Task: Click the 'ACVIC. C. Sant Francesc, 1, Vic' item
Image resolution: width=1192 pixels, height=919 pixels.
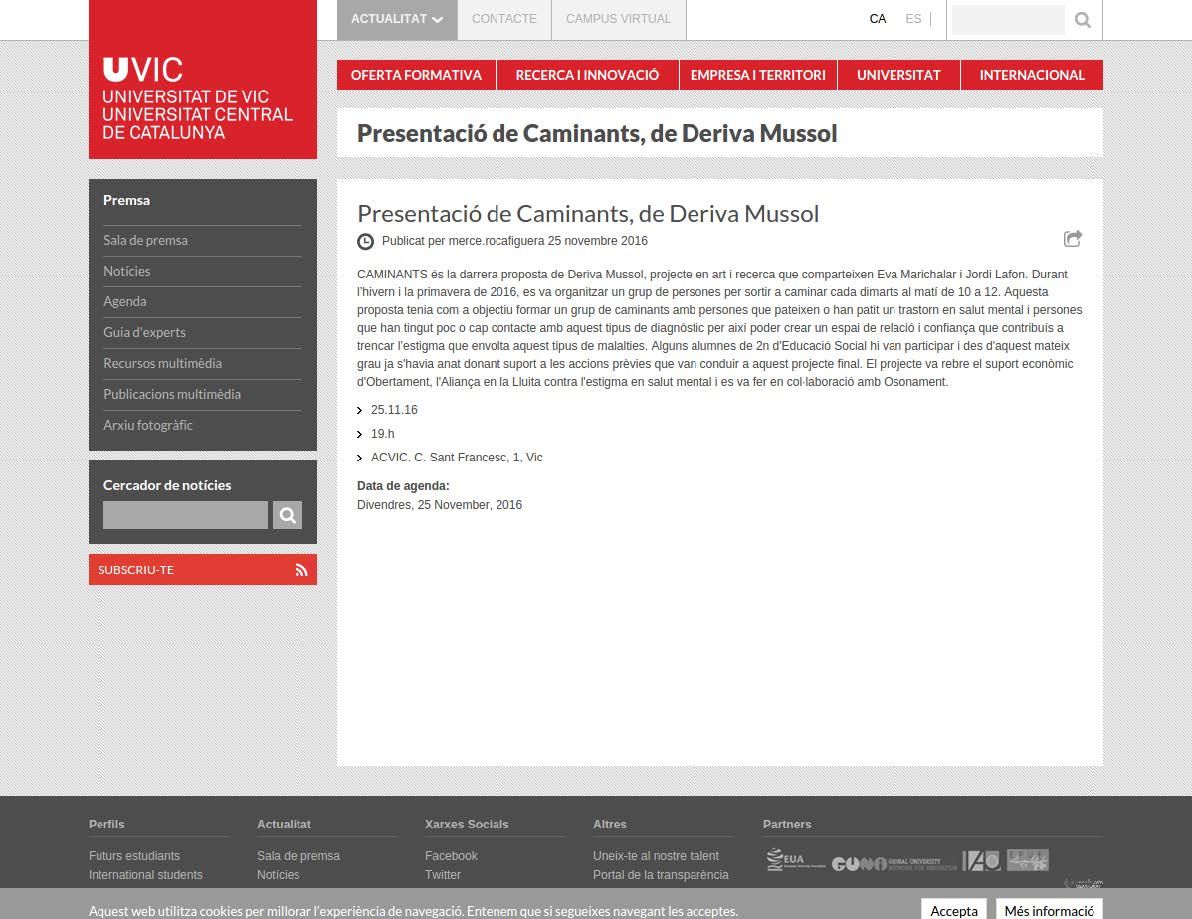Action: (456, 457)
